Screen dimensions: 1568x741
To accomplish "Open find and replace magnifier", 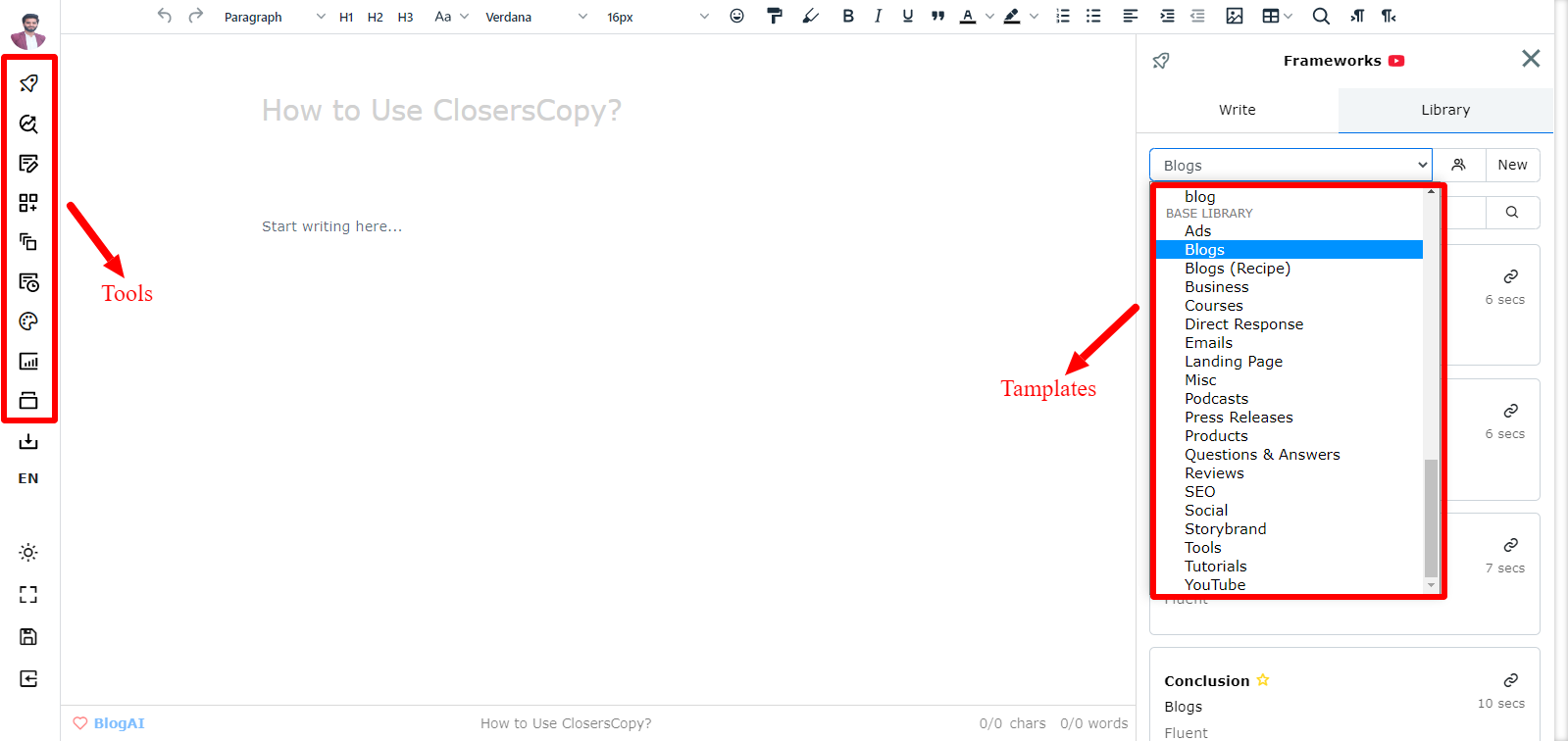I will [1321, 16].
